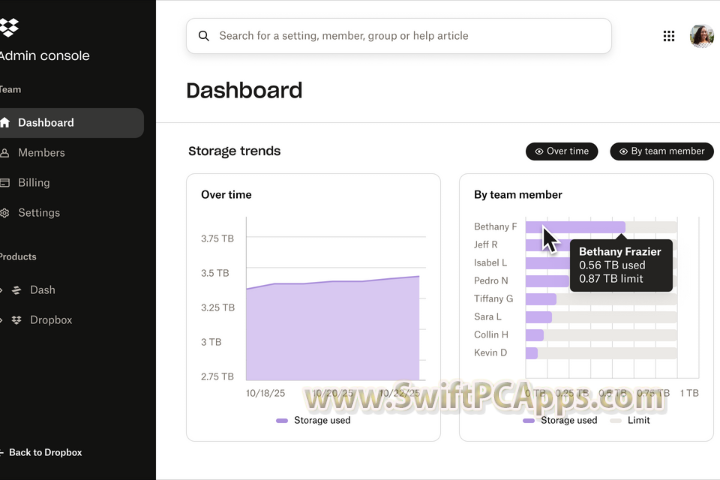Click the Isabel L member label
This screenshot has height=480, width=720.
point(490,263)
